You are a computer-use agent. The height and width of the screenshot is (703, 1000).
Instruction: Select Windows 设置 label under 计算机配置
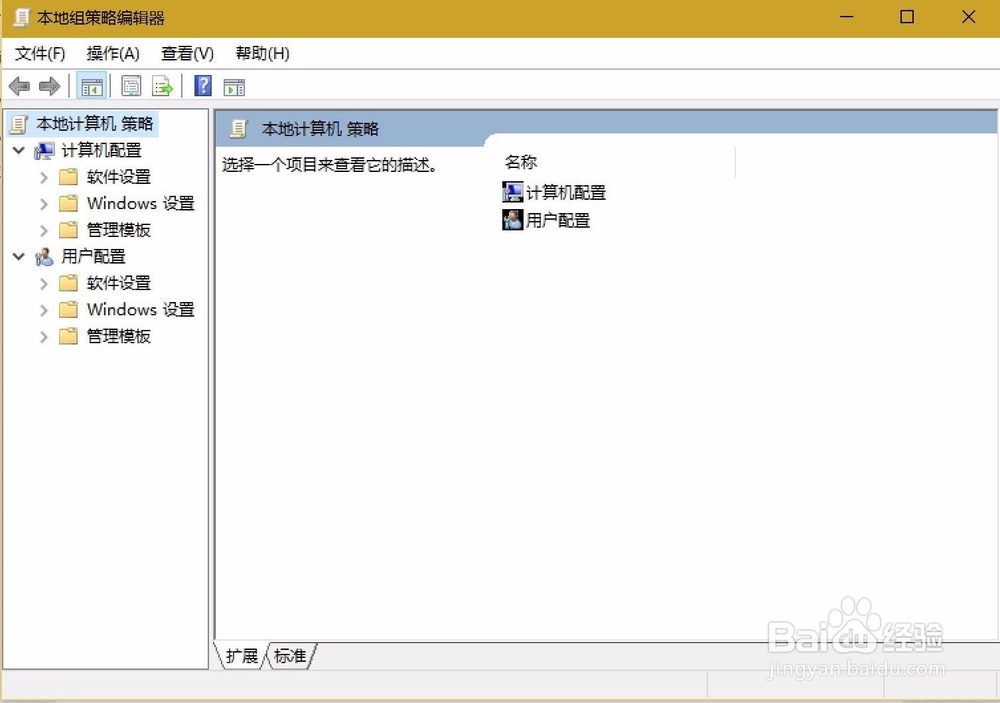click(140, 204)
